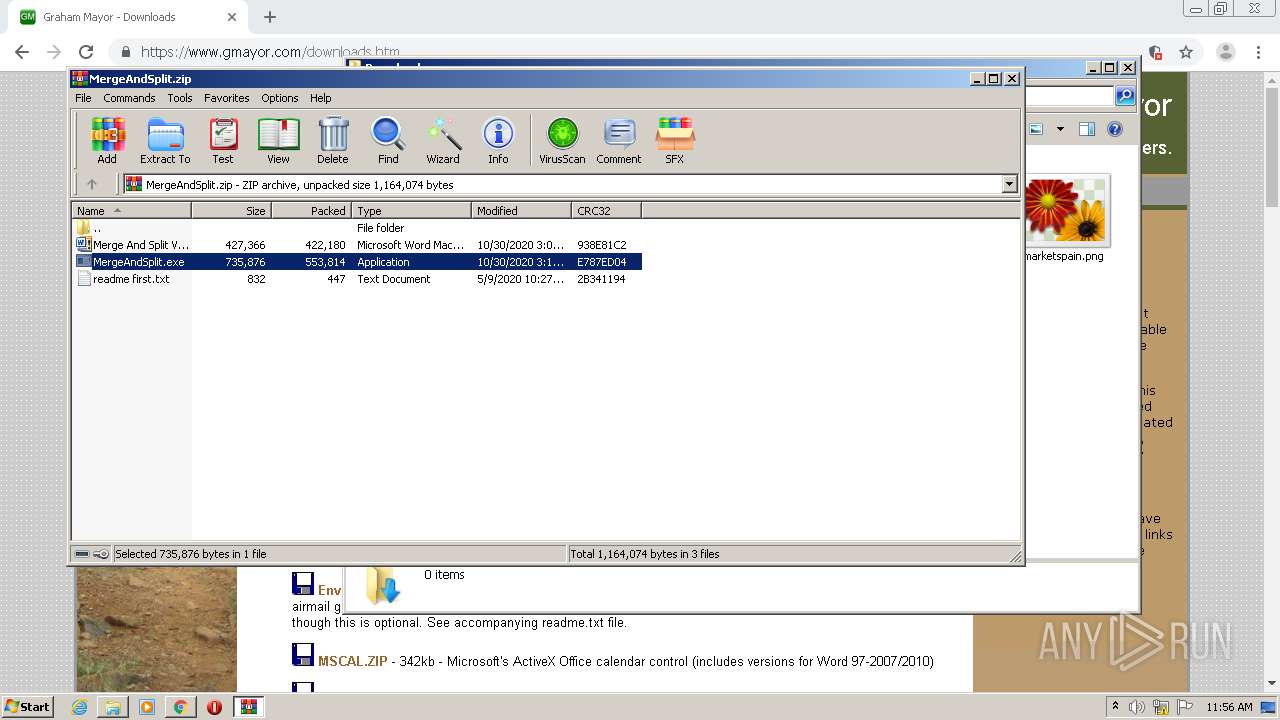Open the Options menu
The width and height of the screenshot is (1280, 720).
click(x=280, y=98)
